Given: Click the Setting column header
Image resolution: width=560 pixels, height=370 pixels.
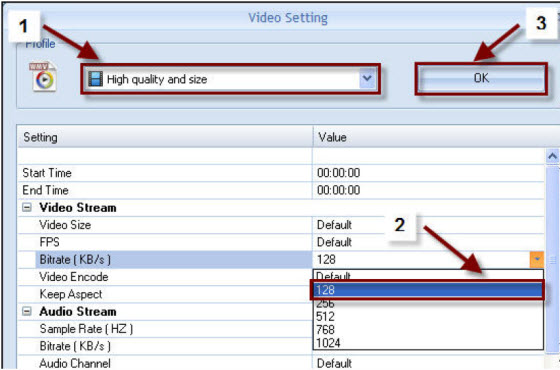Looking at the screenshot, I should 165,137.
